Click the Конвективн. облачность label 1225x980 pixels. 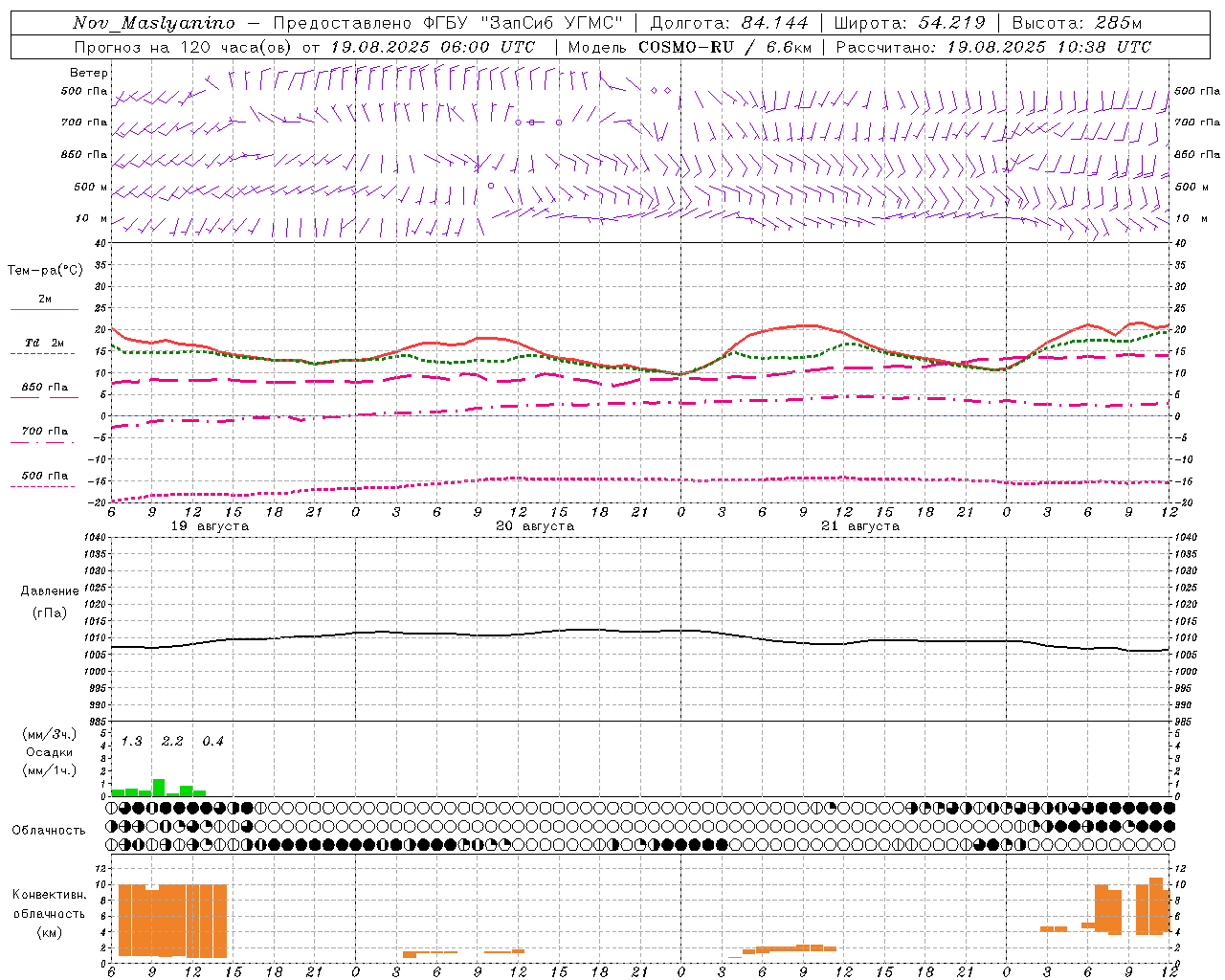[49, 904]
